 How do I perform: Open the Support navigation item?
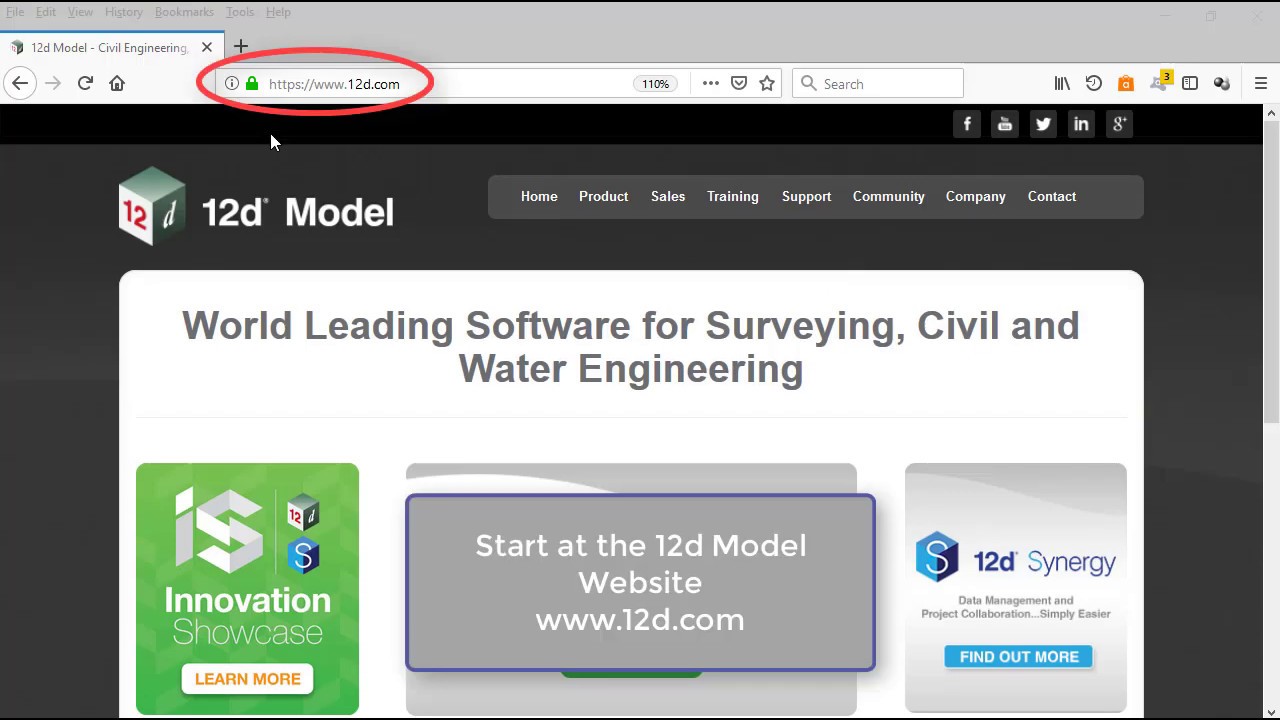click(x=806, y=197)
